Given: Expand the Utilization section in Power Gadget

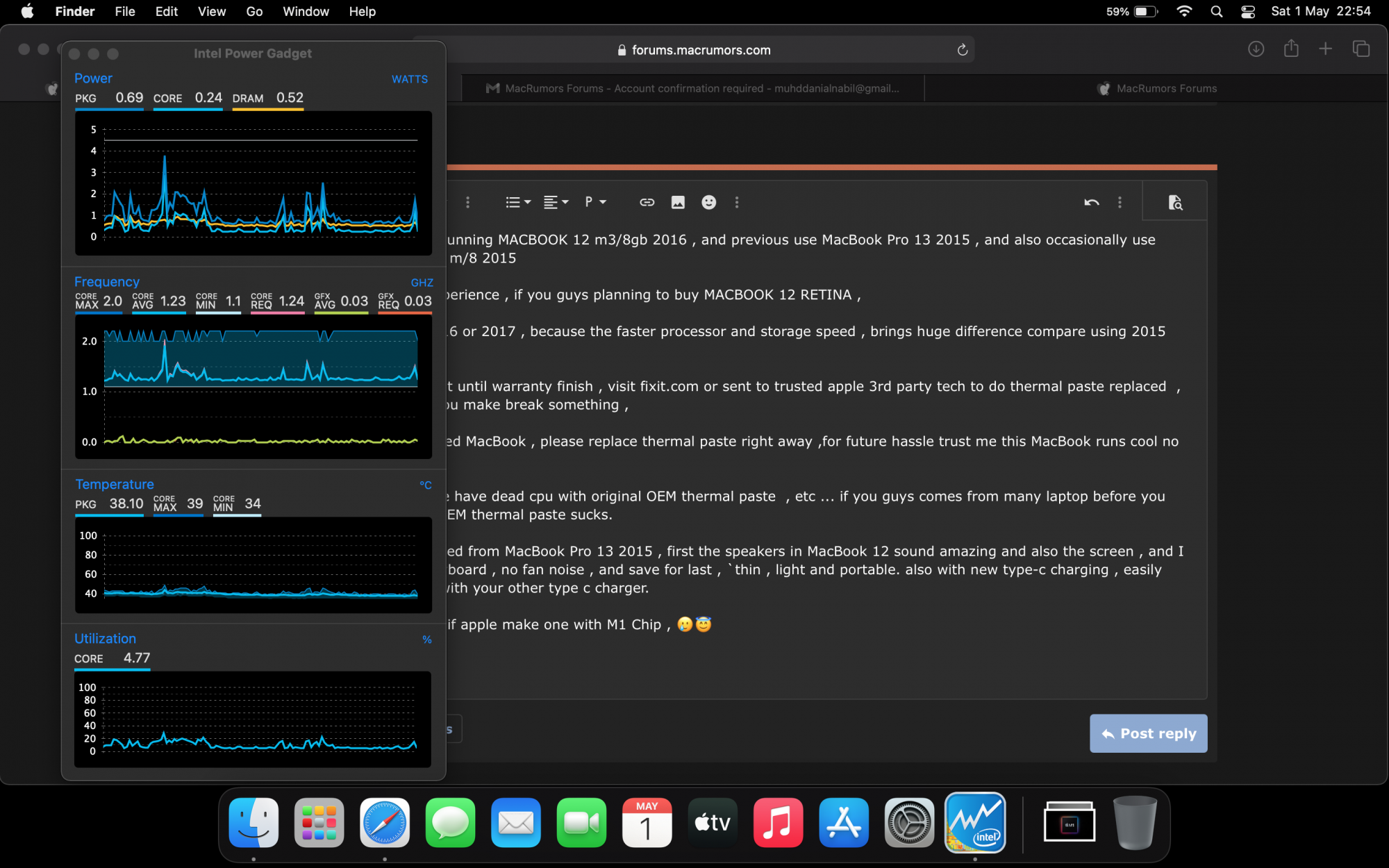Looking at the screenshot, I should point(105,638).
